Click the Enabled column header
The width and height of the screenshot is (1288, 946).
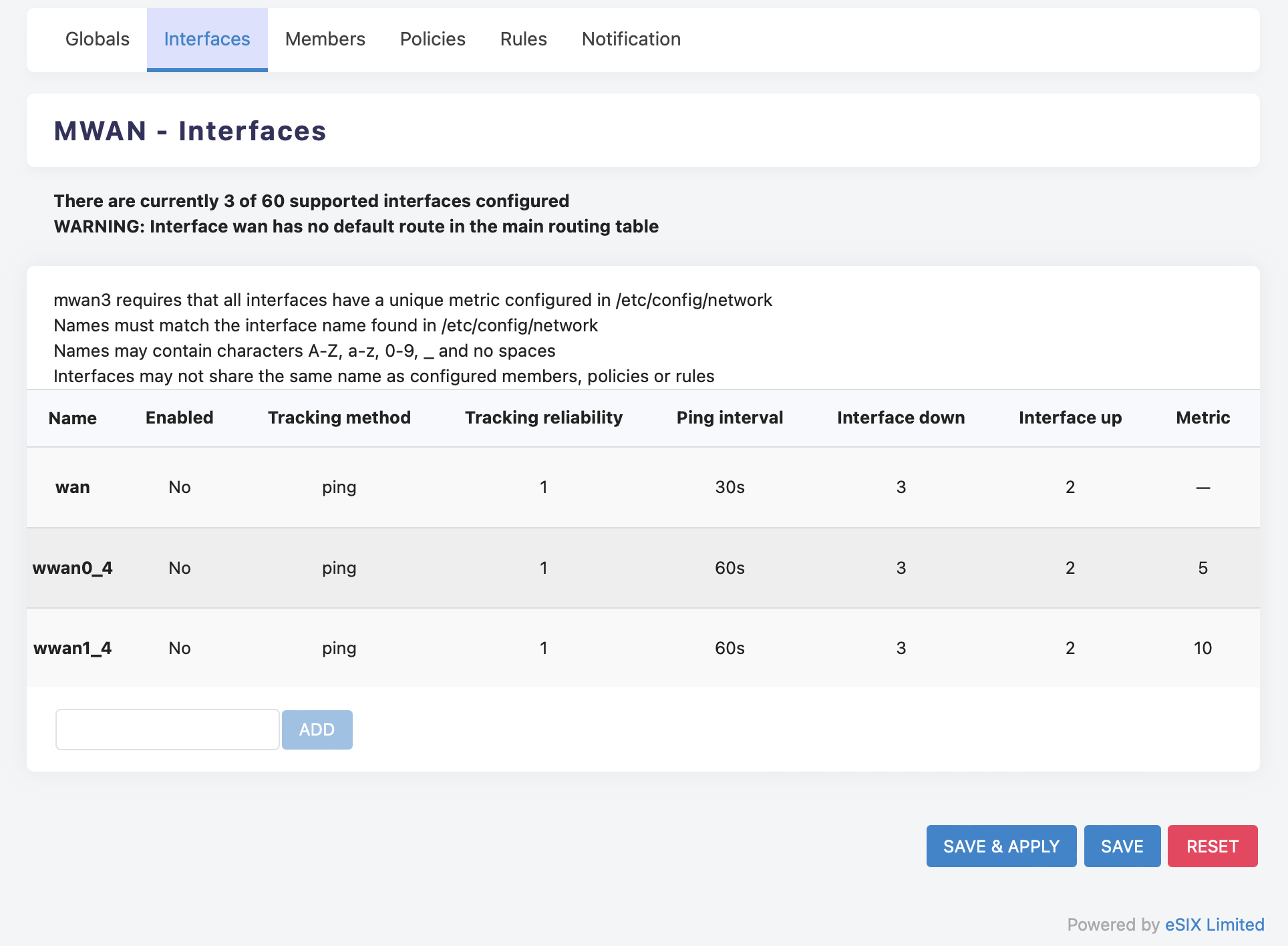click(x=179, y=418)
